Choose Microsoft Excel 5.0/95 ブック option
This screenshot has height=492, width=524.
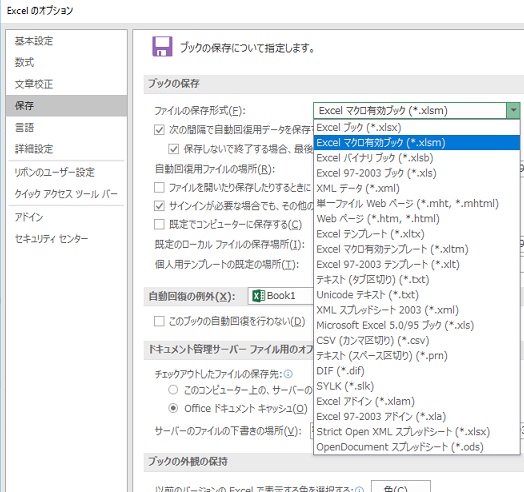tap(417, 325)
